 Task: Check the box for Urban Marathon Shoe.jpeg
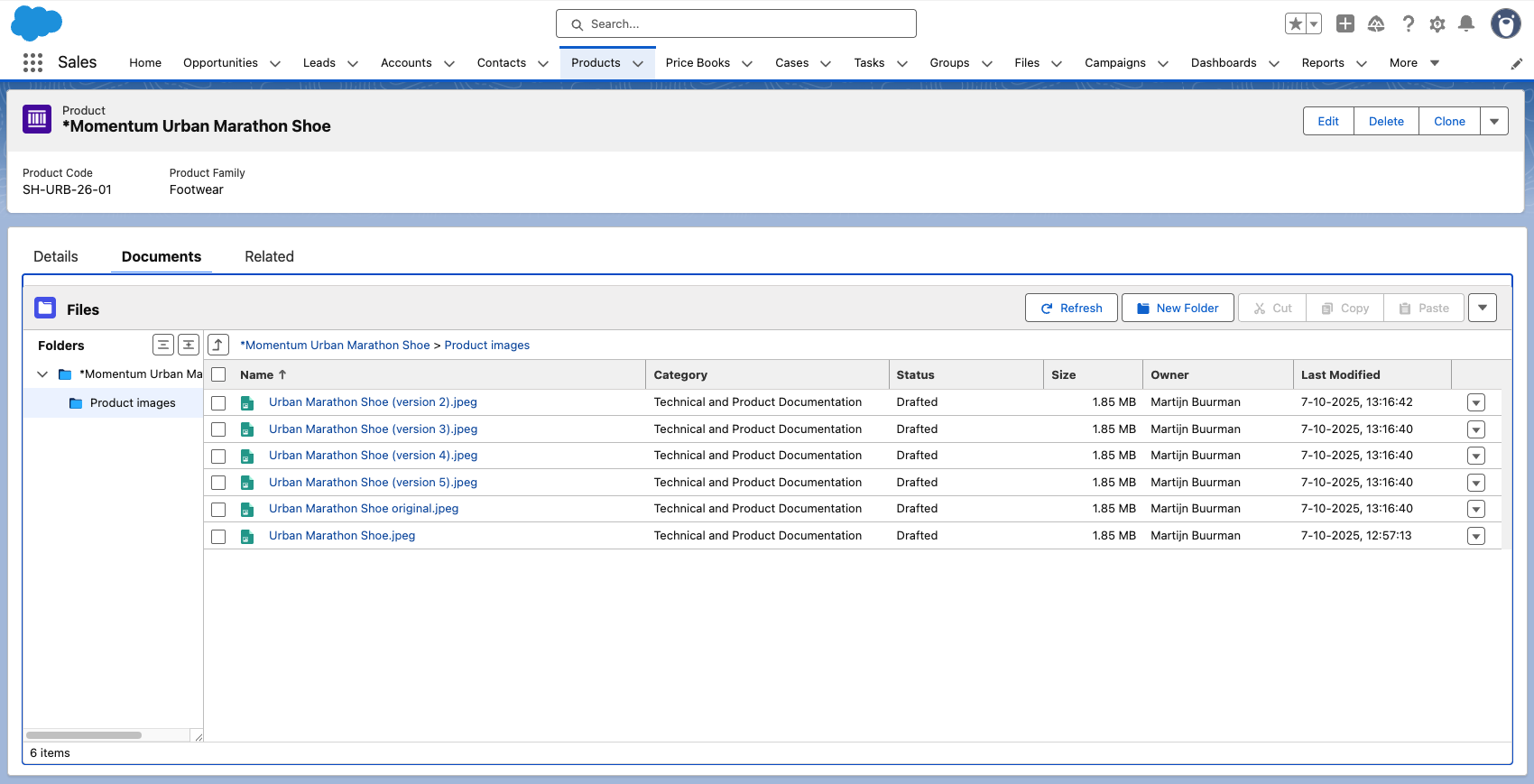pos(218,536)
